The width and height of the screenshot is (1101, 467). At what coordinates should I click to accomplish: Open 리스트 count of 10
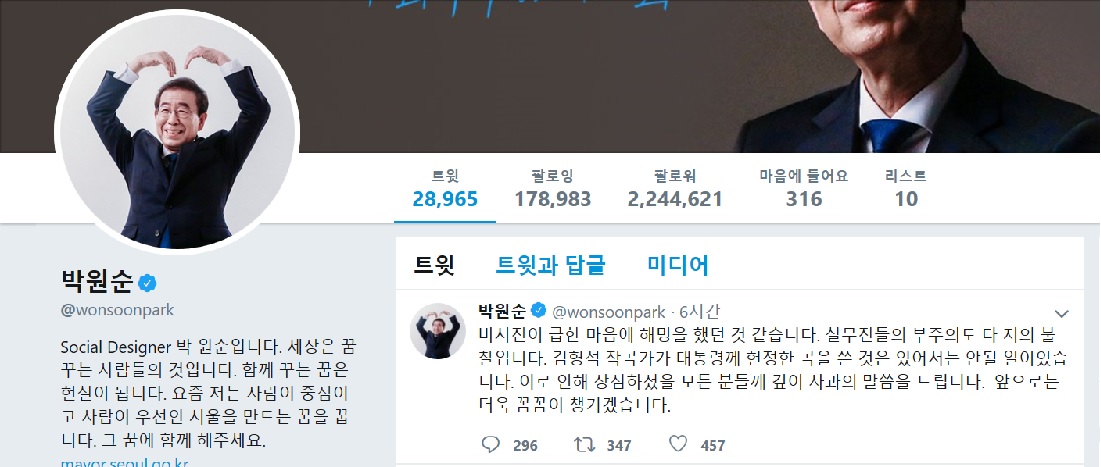906,189
